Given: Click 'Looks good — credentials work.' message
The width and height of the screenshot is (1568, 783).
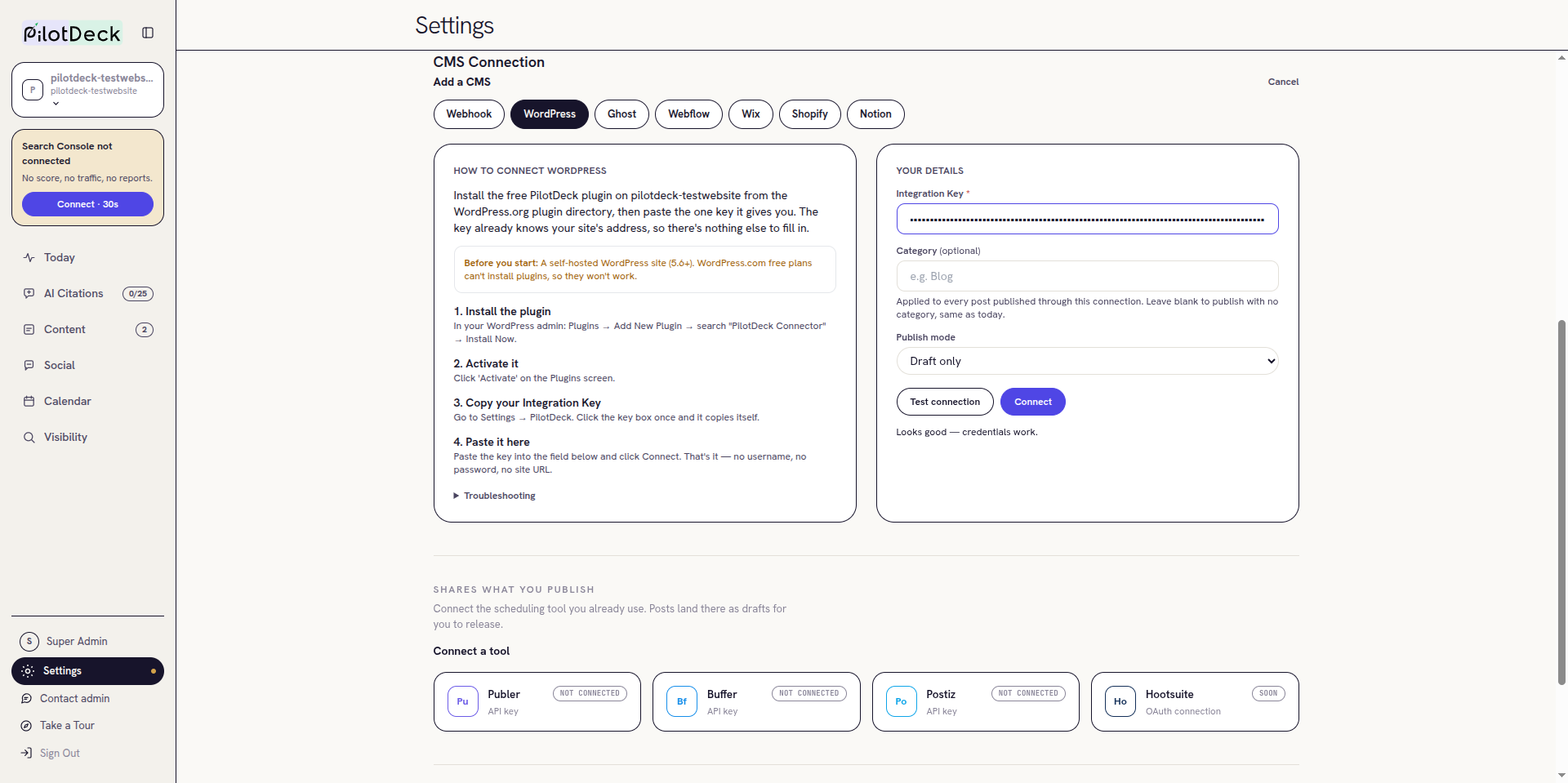Looking at the screenshot, I should pos(967,432).
